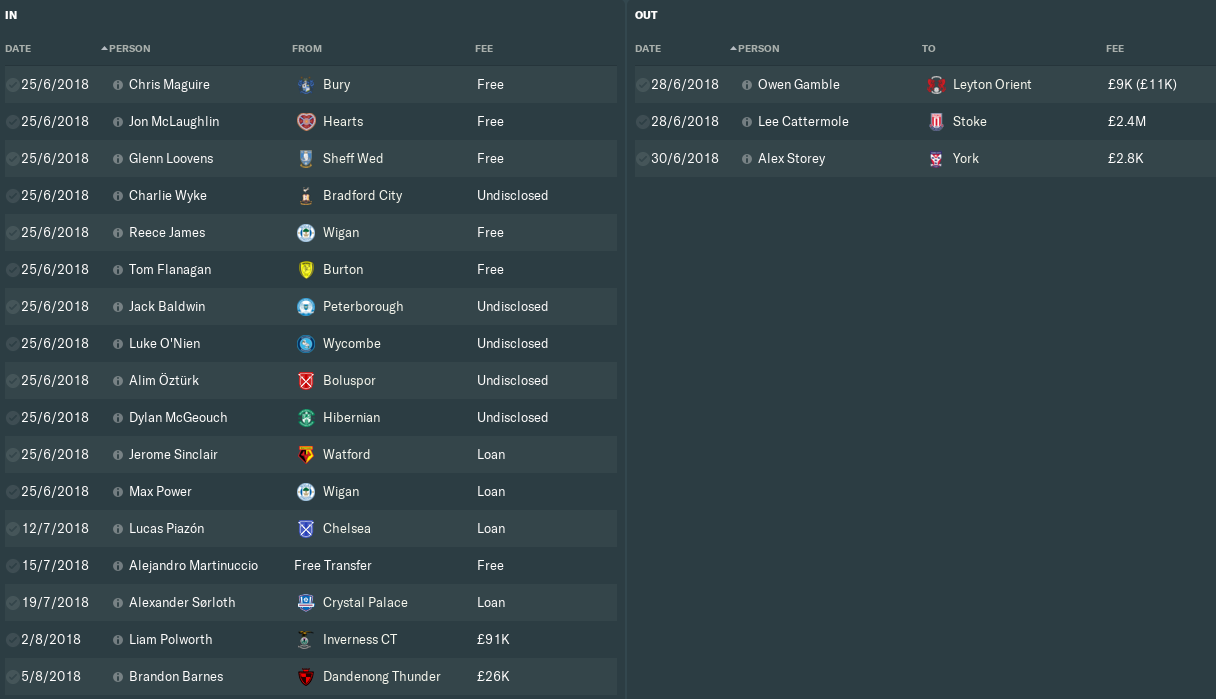Click the Bury club badge icon
Screen dimensions: 1216x699
[306, 85]
